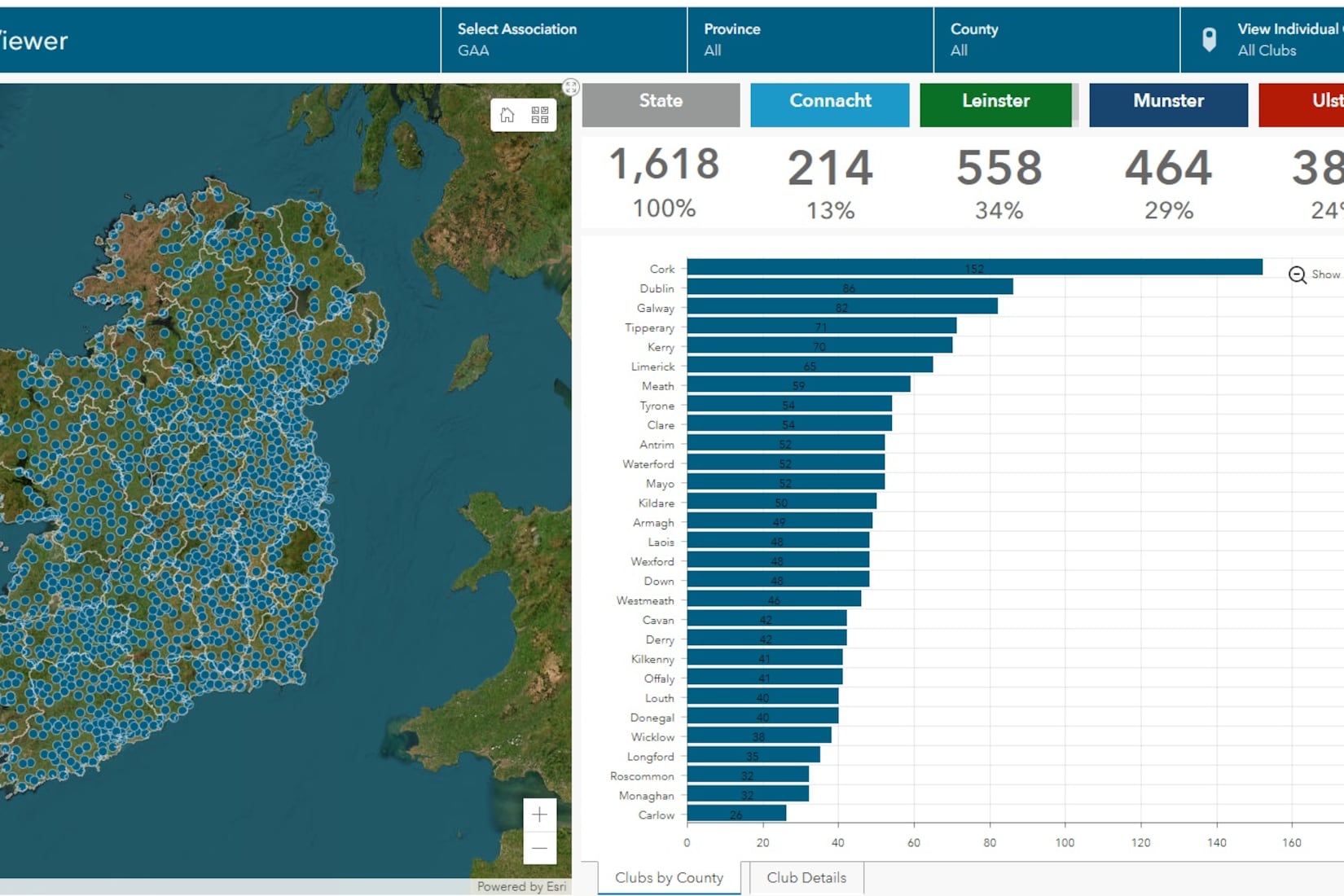
Task: Switch to the Club Details tab
Action: [806, 877]
